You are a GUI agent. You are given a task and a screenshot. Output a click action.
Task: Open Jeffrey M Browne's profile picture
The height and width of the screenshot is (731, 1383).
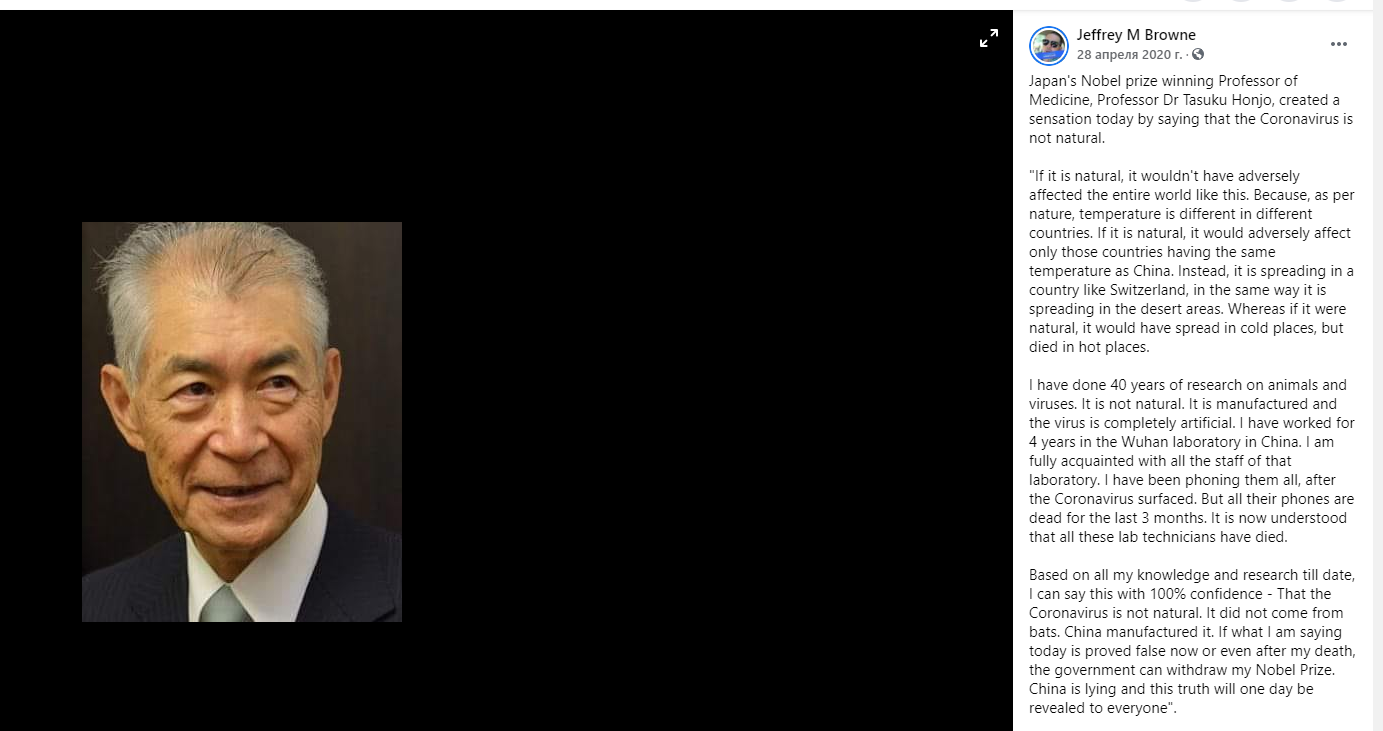coord(1049,45)
